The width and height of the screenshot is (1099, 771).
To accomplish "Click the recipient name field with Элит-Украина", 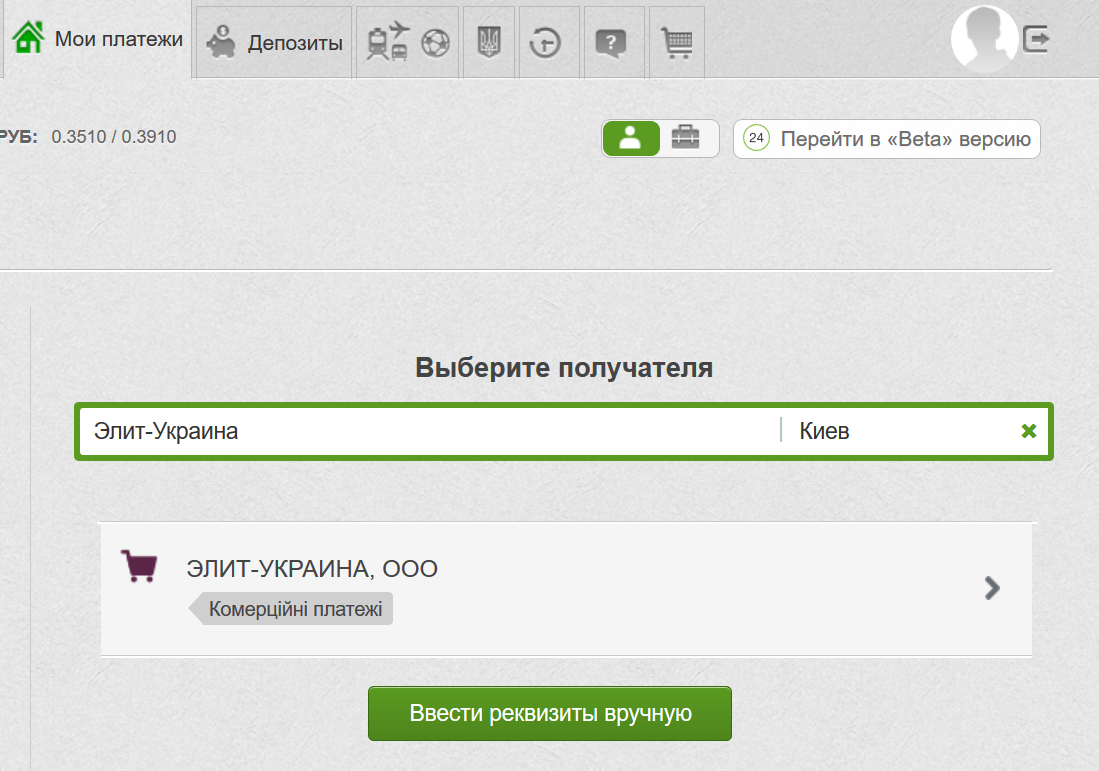I will pos(430,431).
